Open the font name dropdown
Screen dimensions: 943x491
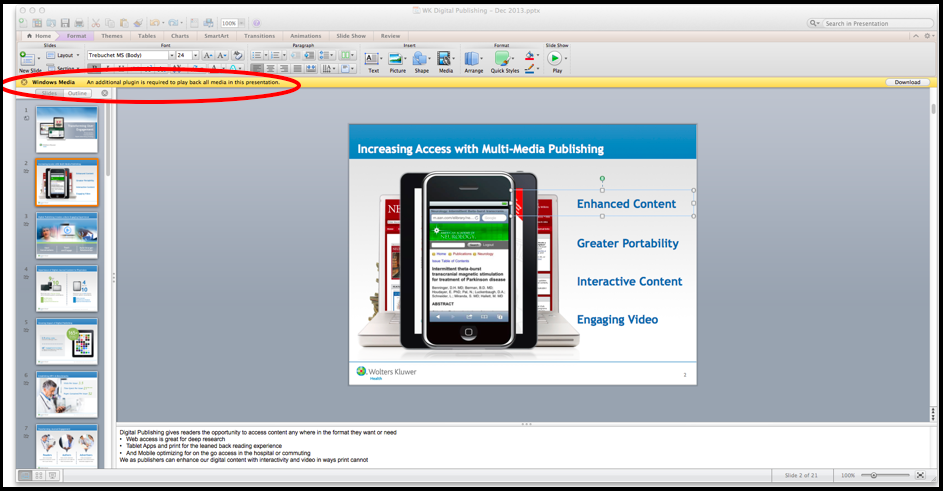click(x=171, y=56)
